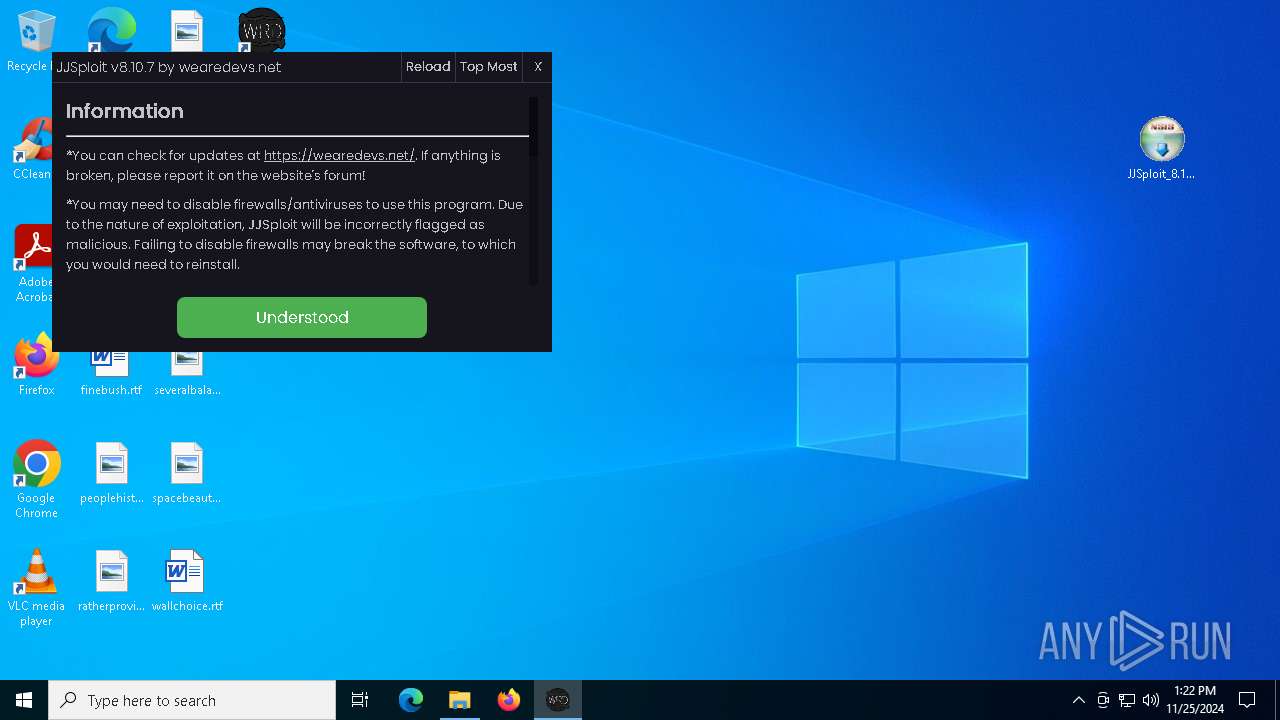Open the taskbar clock and date
Screen dimensions: 1280x720
1195,700
